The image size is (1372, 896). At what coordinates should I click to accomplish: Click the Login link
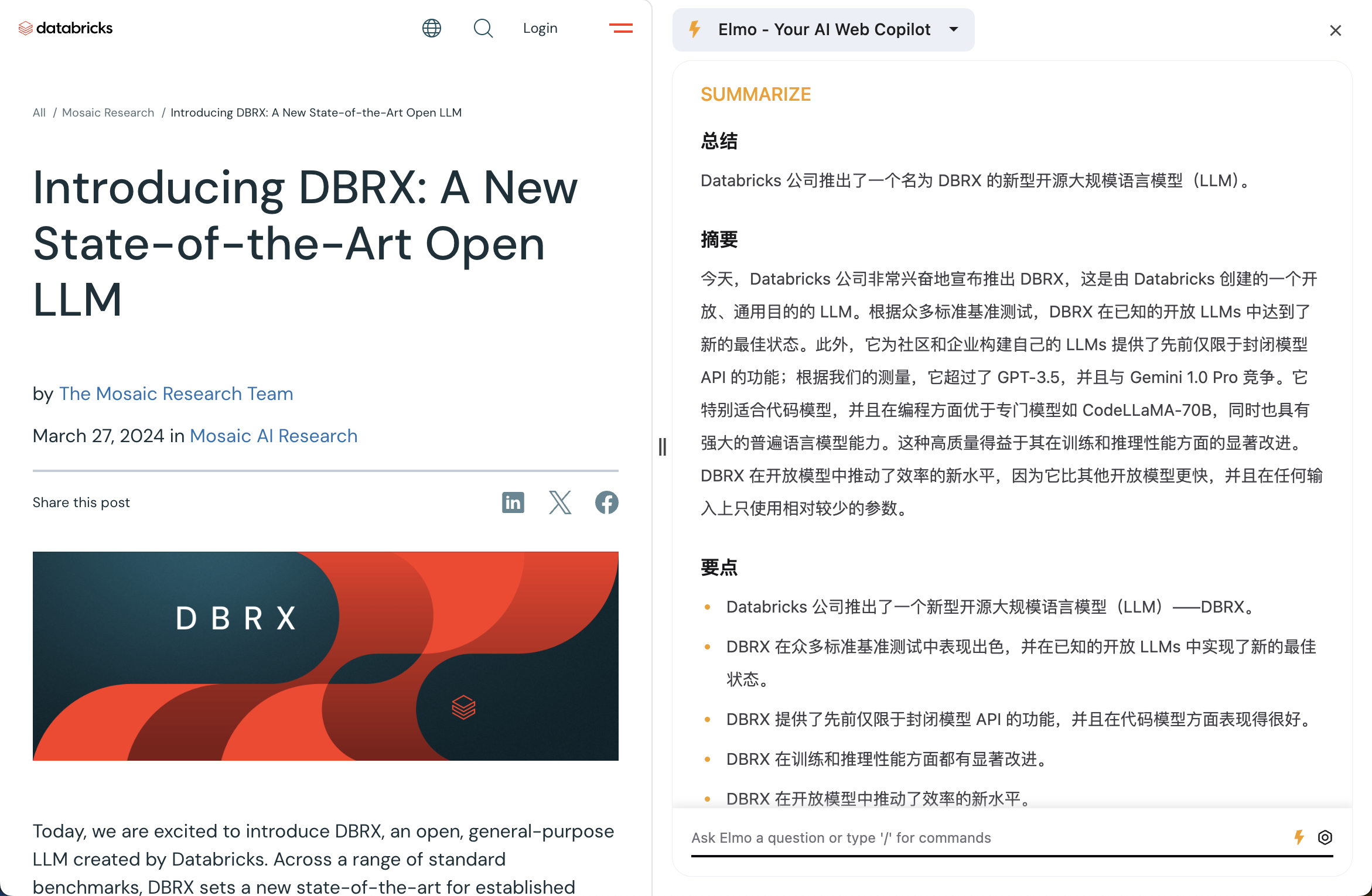(540, 28)
